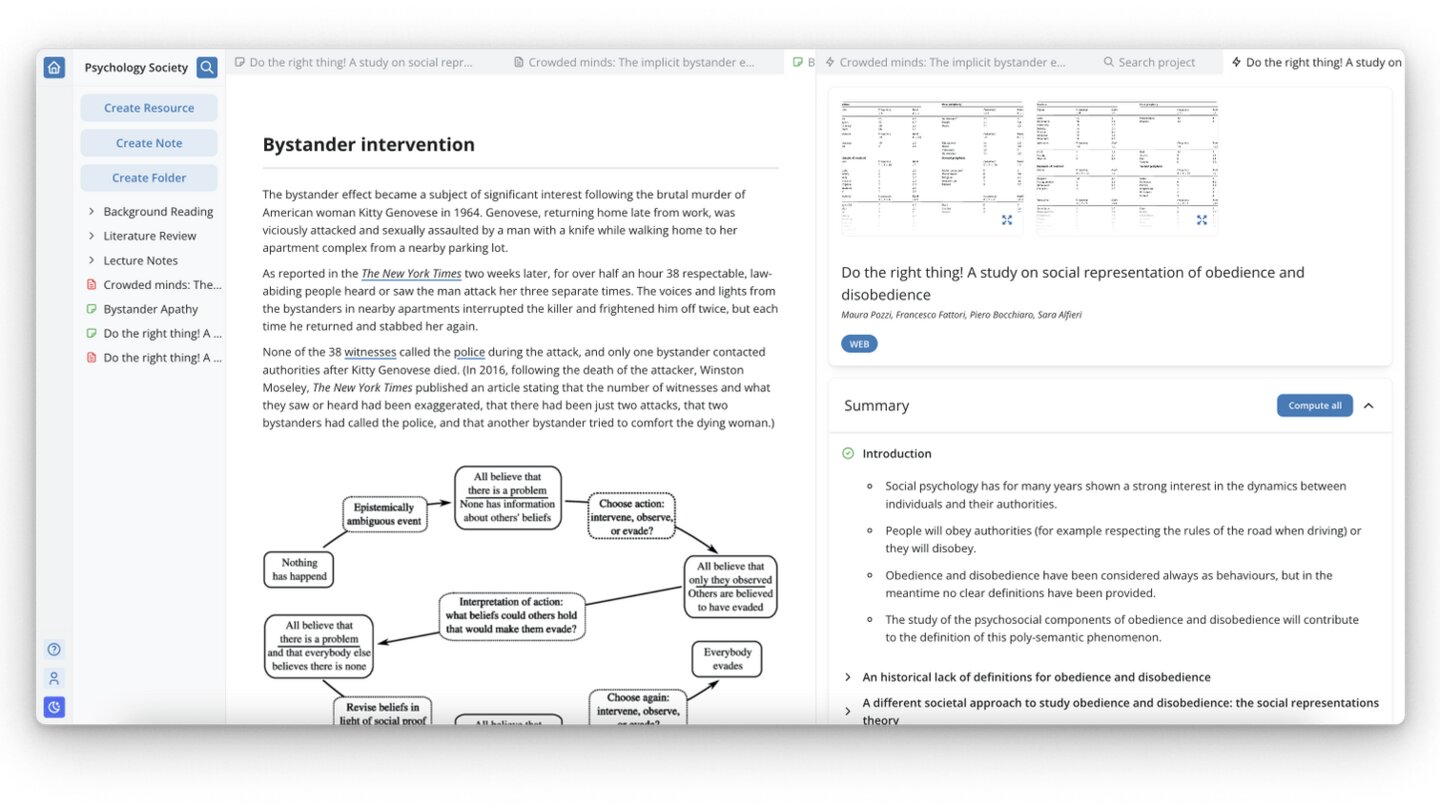Screen dimensions: 1440x809
Task: Click the WEB source badge
Action: 859,344
